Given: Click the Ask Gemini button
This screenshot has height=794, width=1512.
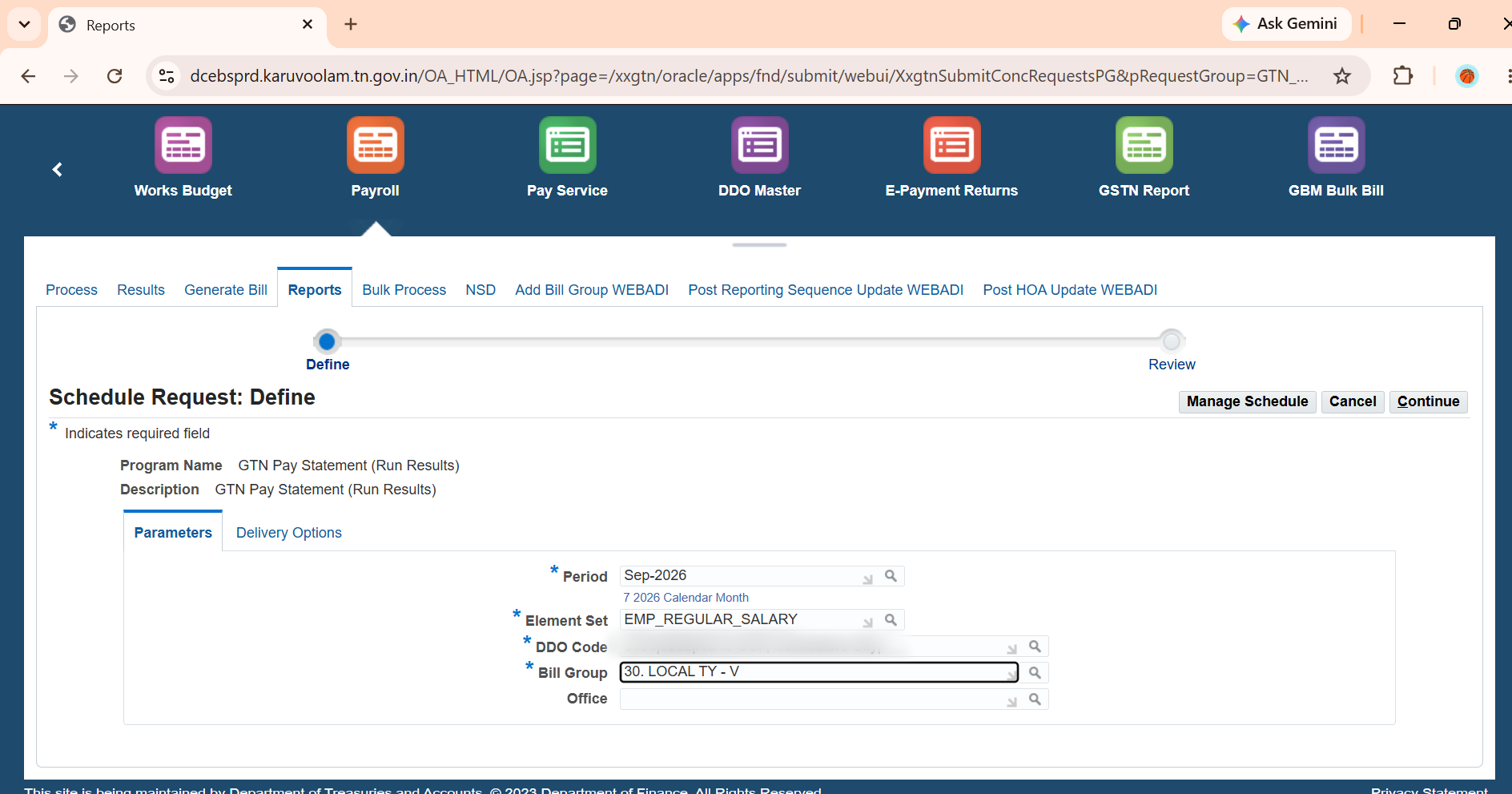Looking at the screenshot, I should tap(1286, 24).
